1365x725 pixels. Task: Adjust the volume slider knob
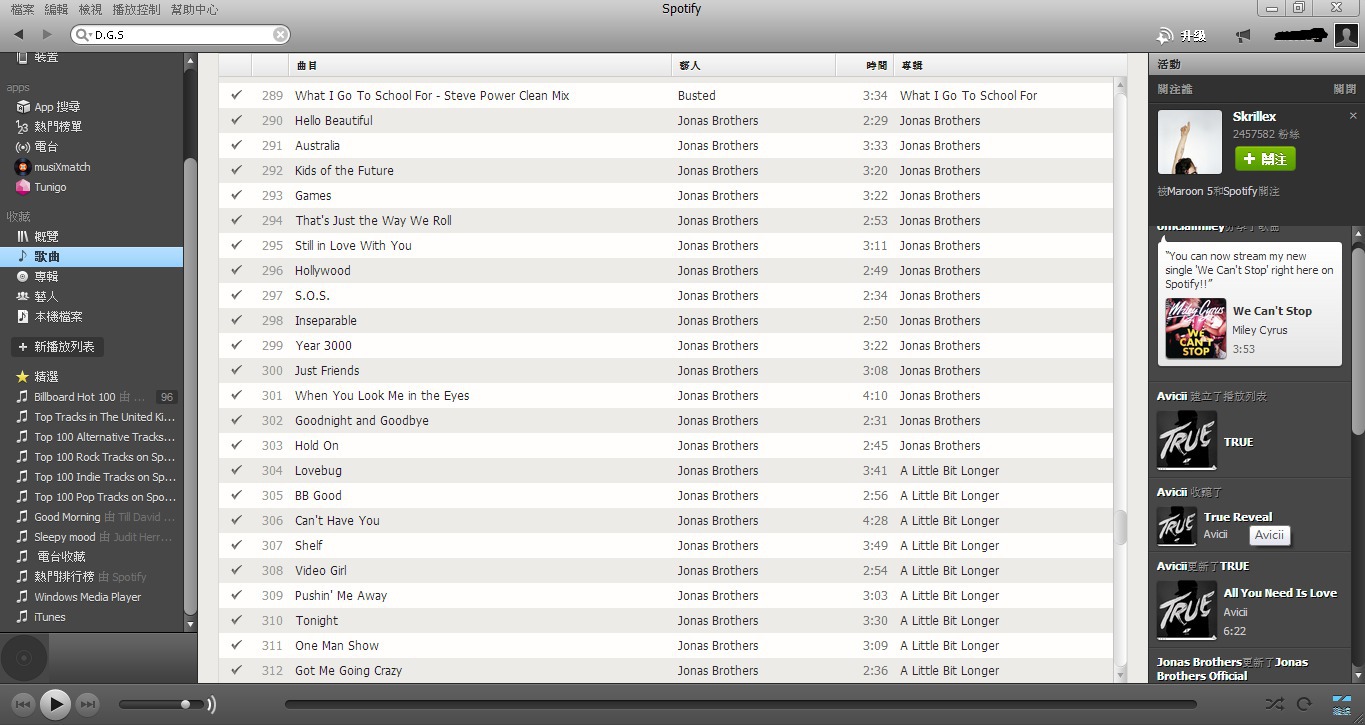(x=186, y=704)
